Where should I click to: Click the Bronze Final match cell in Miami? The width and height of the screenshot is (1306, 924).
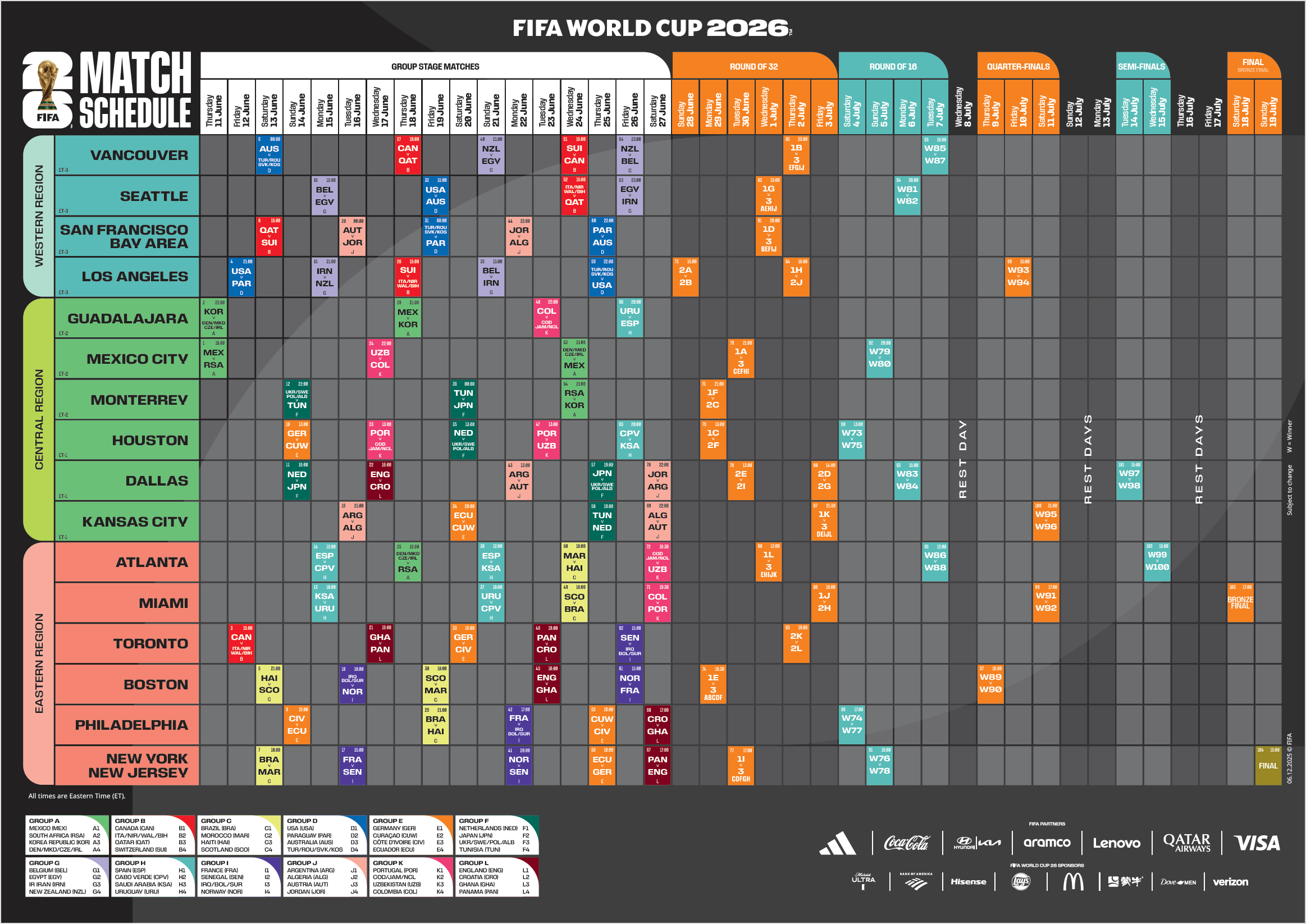point(1240,603)
